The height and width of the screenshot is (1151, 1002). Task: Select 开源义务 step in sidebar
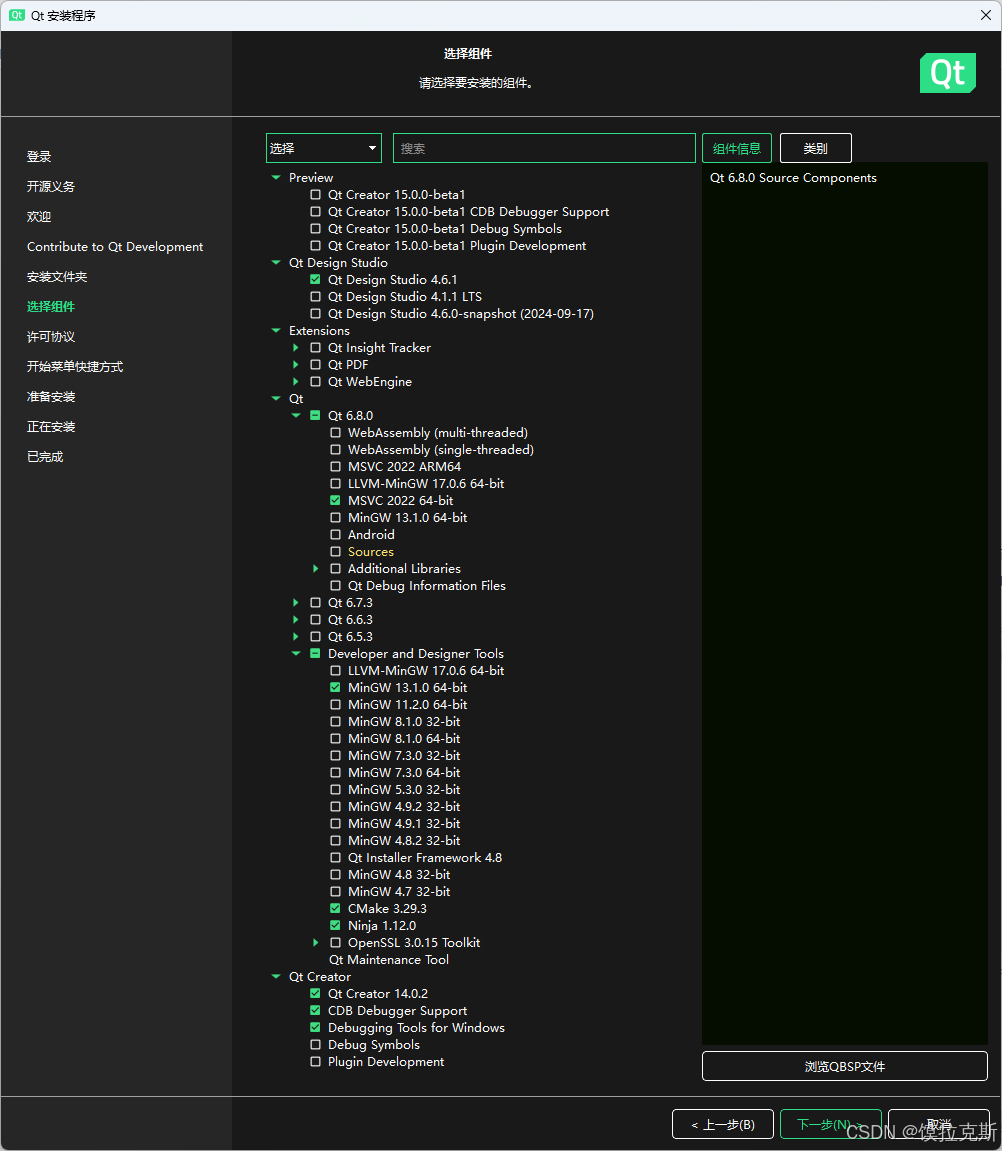pos(51,186)
